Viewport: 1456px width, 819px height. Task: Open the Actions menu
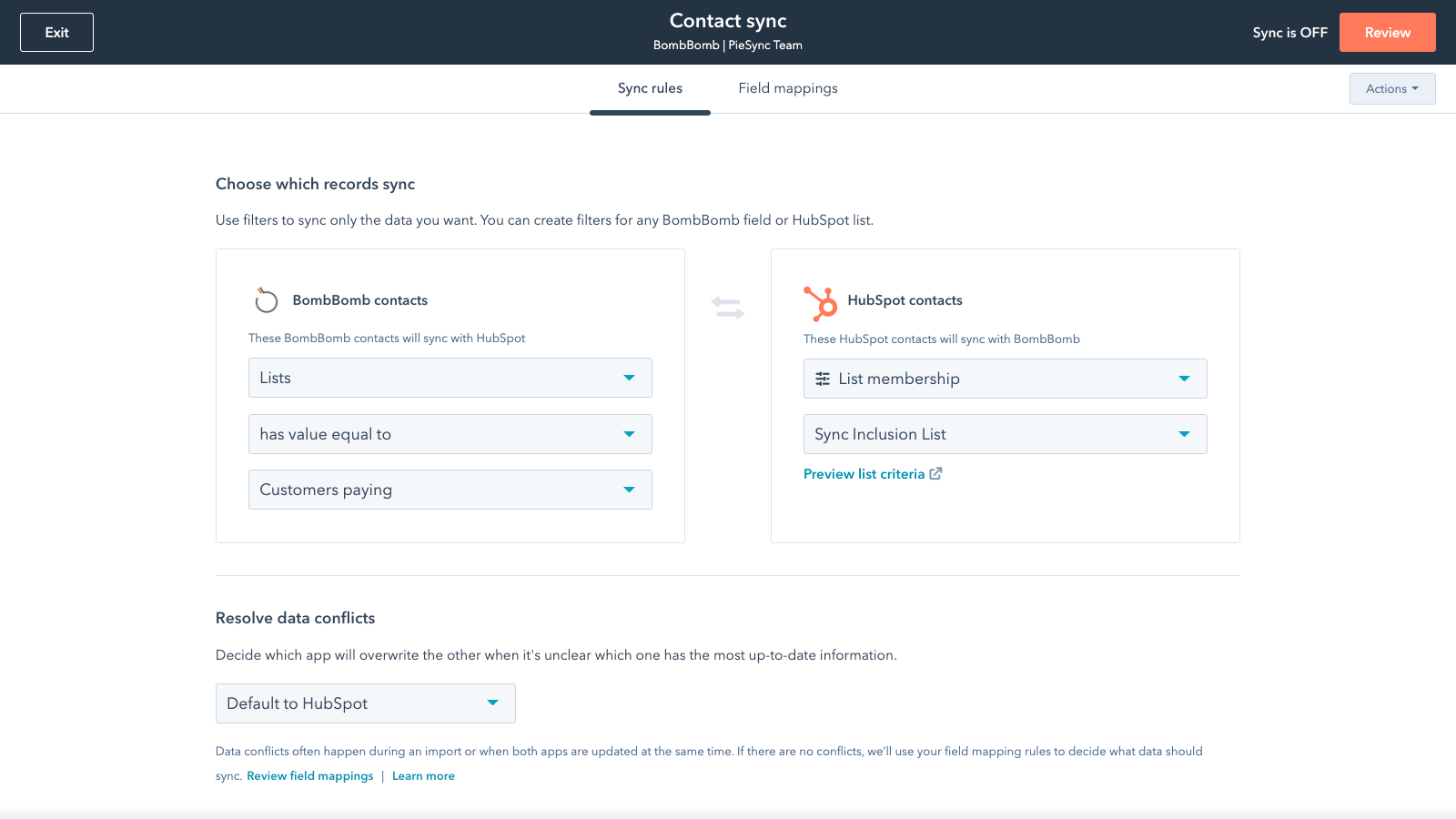tap(1391, 88)
